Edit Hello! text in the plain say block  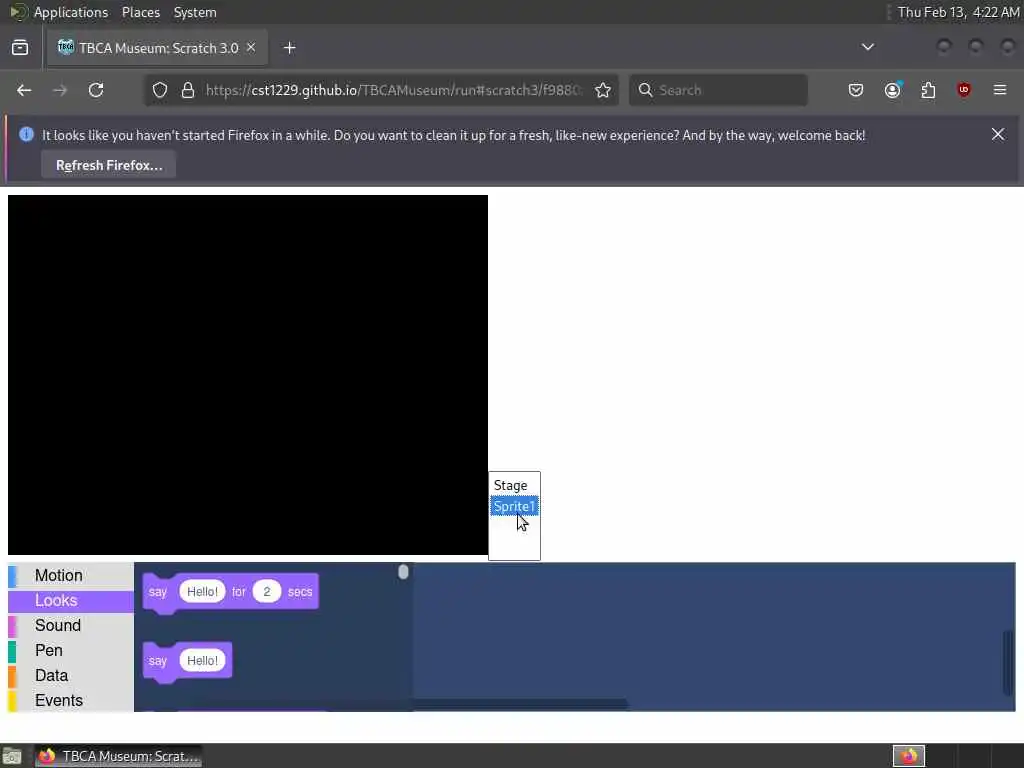click(202, 660)
